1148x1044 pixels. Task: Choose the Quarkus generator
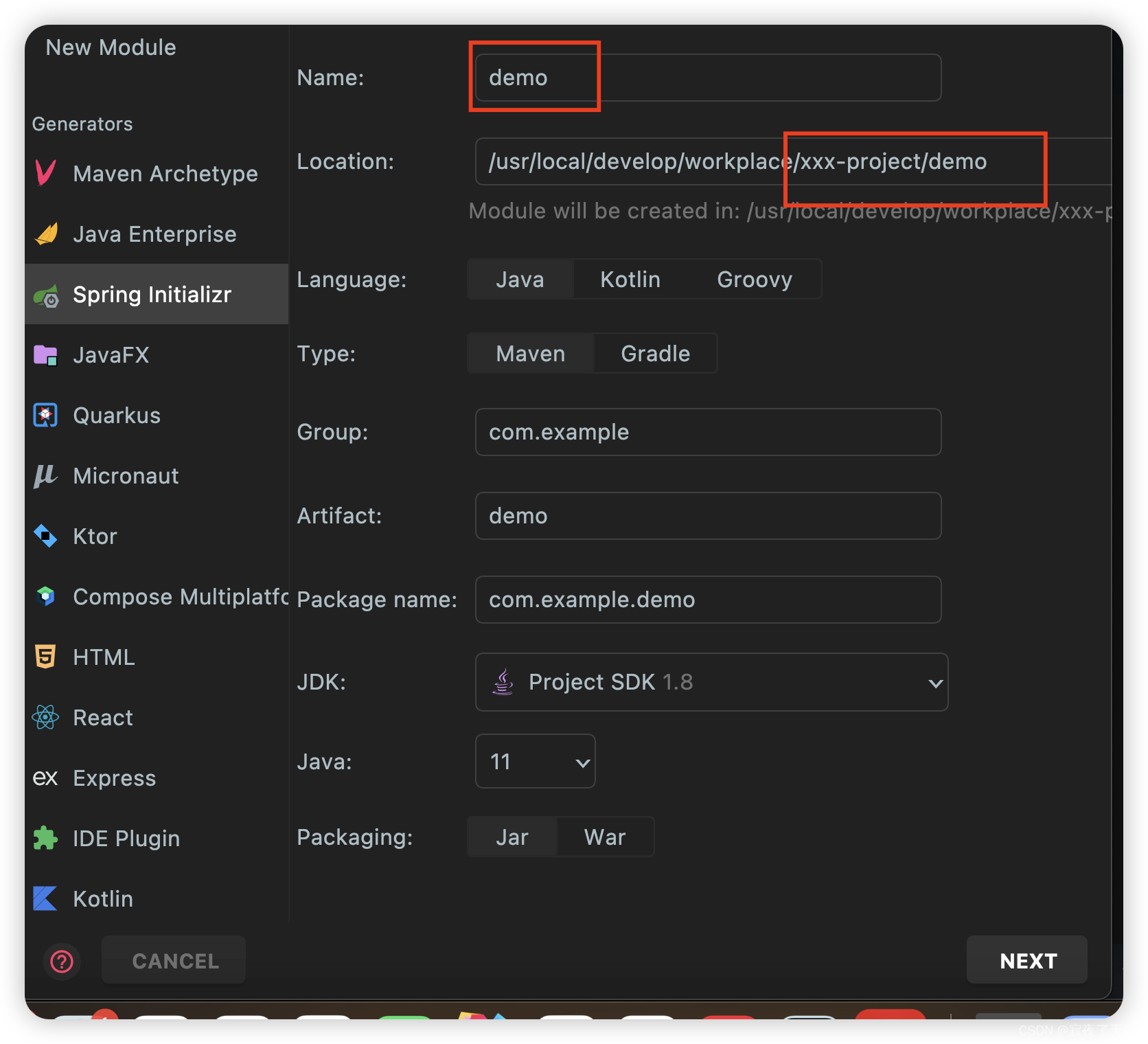click(x=117, y=415)
